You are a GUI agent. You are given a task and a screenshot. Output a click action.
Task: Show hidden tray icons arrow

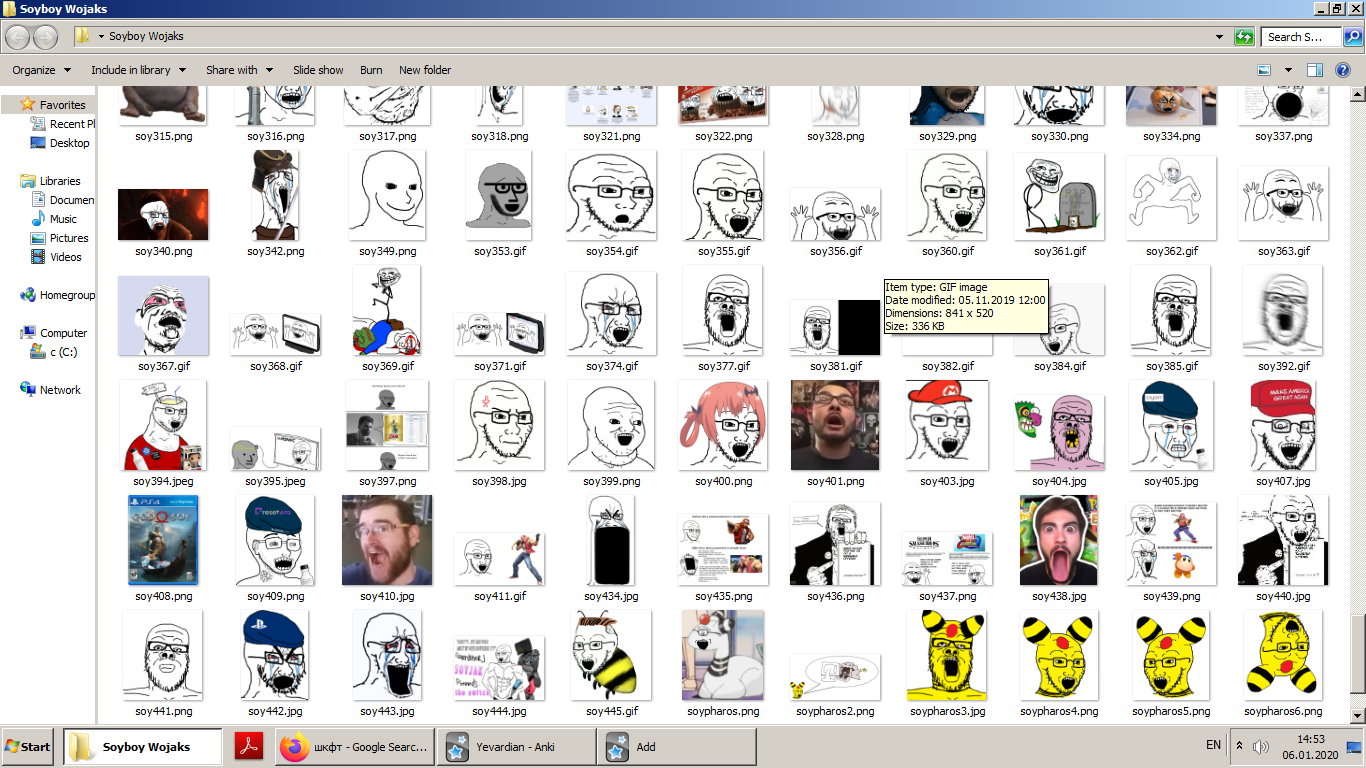(x=1240, y=747)
